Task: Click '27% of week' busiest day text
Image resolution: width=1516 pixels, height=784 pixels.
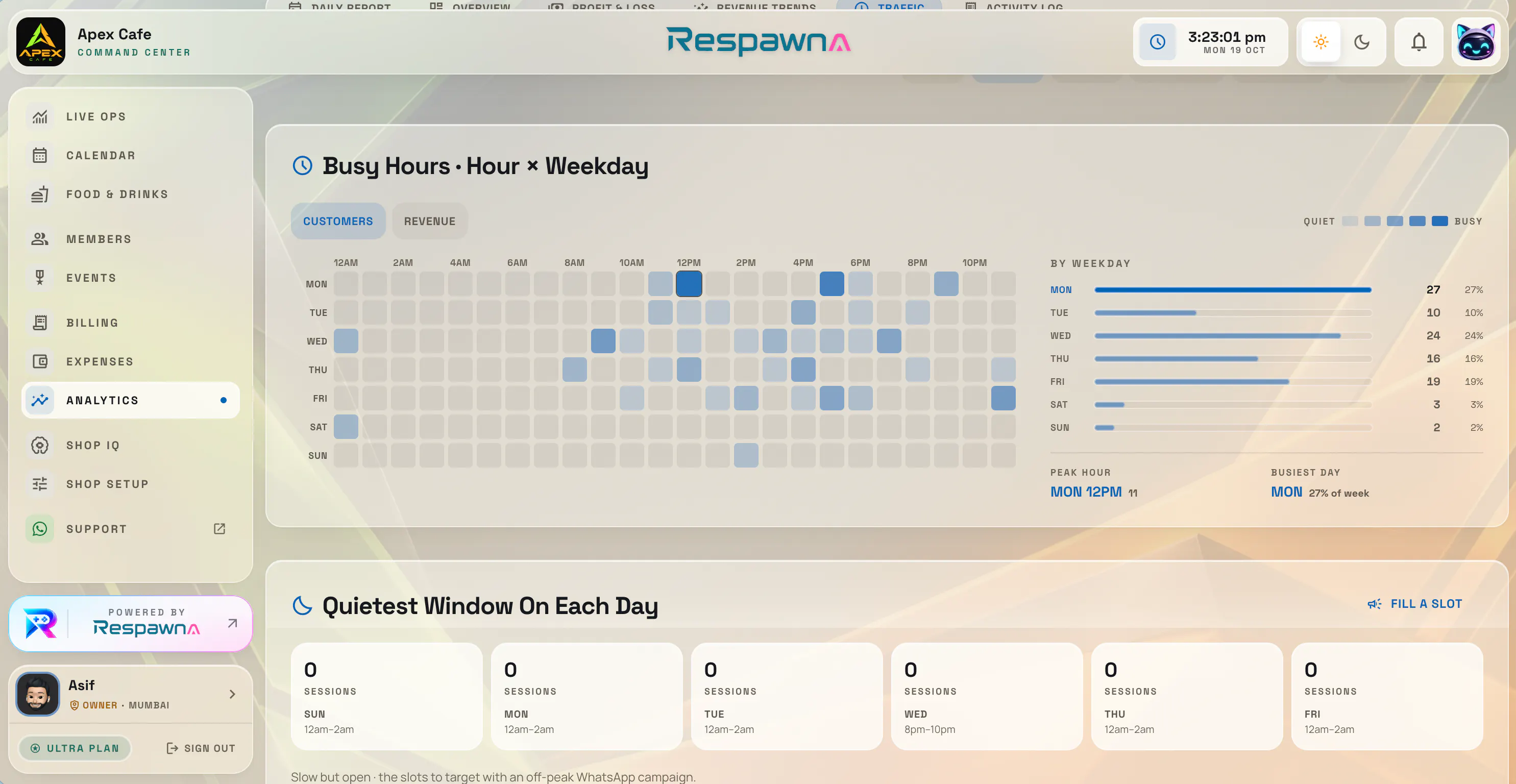Action: click(1339, 493)
